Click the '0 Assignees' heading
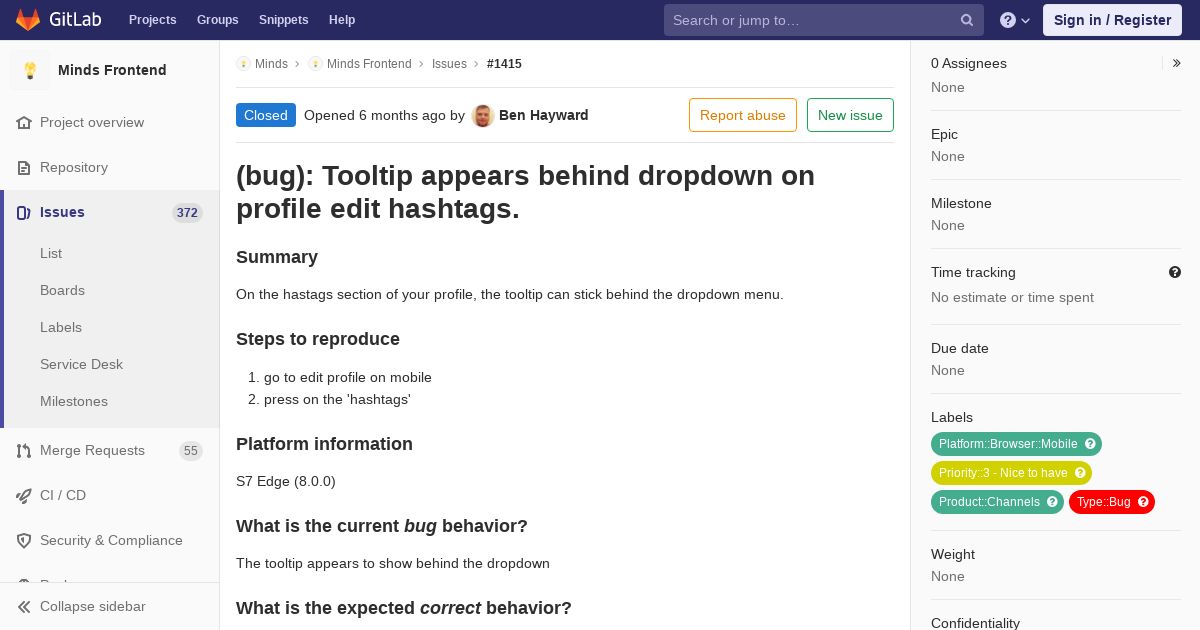Image resolution: width=1200 pixels, height=630 pixels. click(x=969, y=63)
